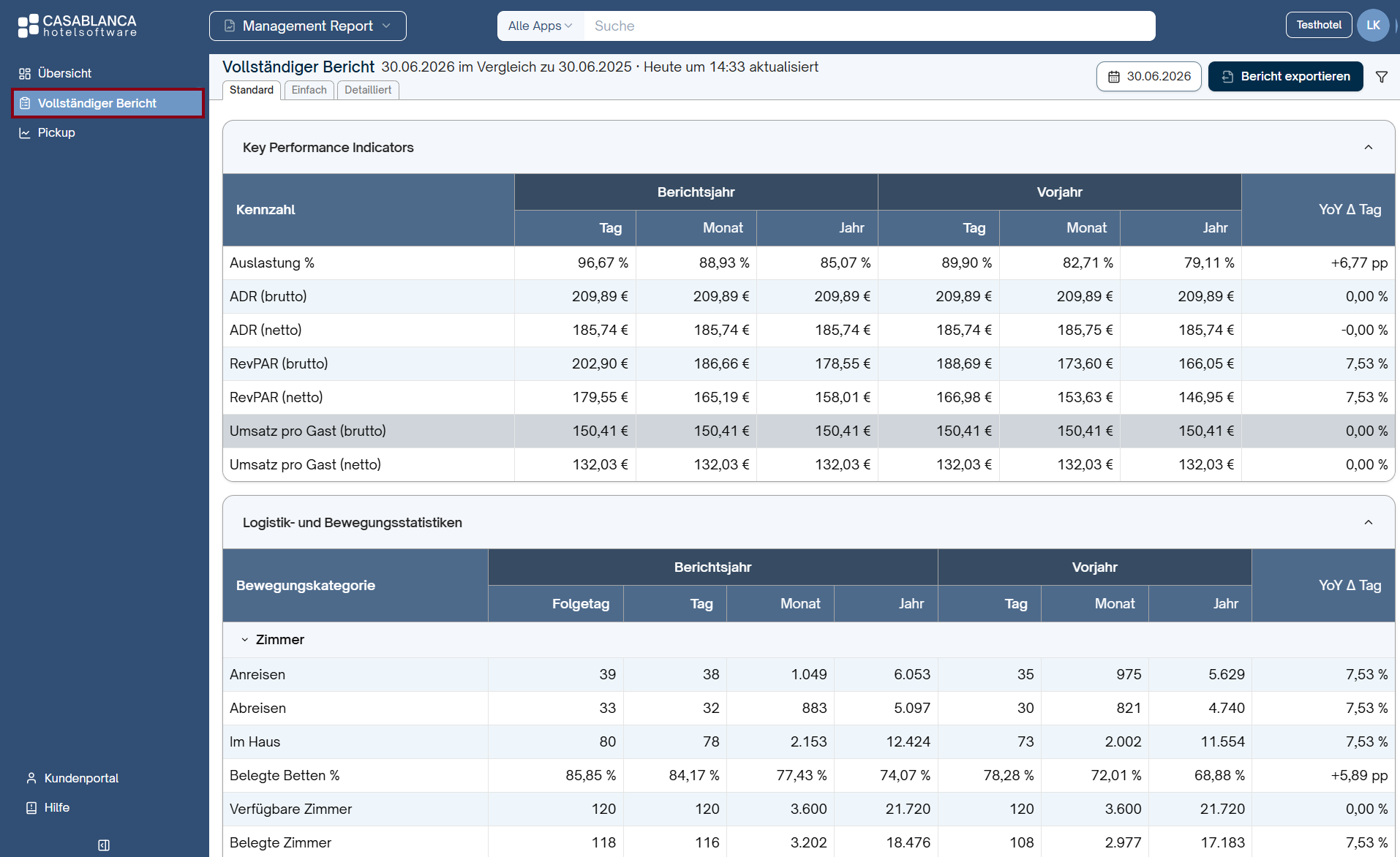This screenshot has width=1400, height=857.
Task: Open the Management Report dropdown
Action: tap(308, 26)
